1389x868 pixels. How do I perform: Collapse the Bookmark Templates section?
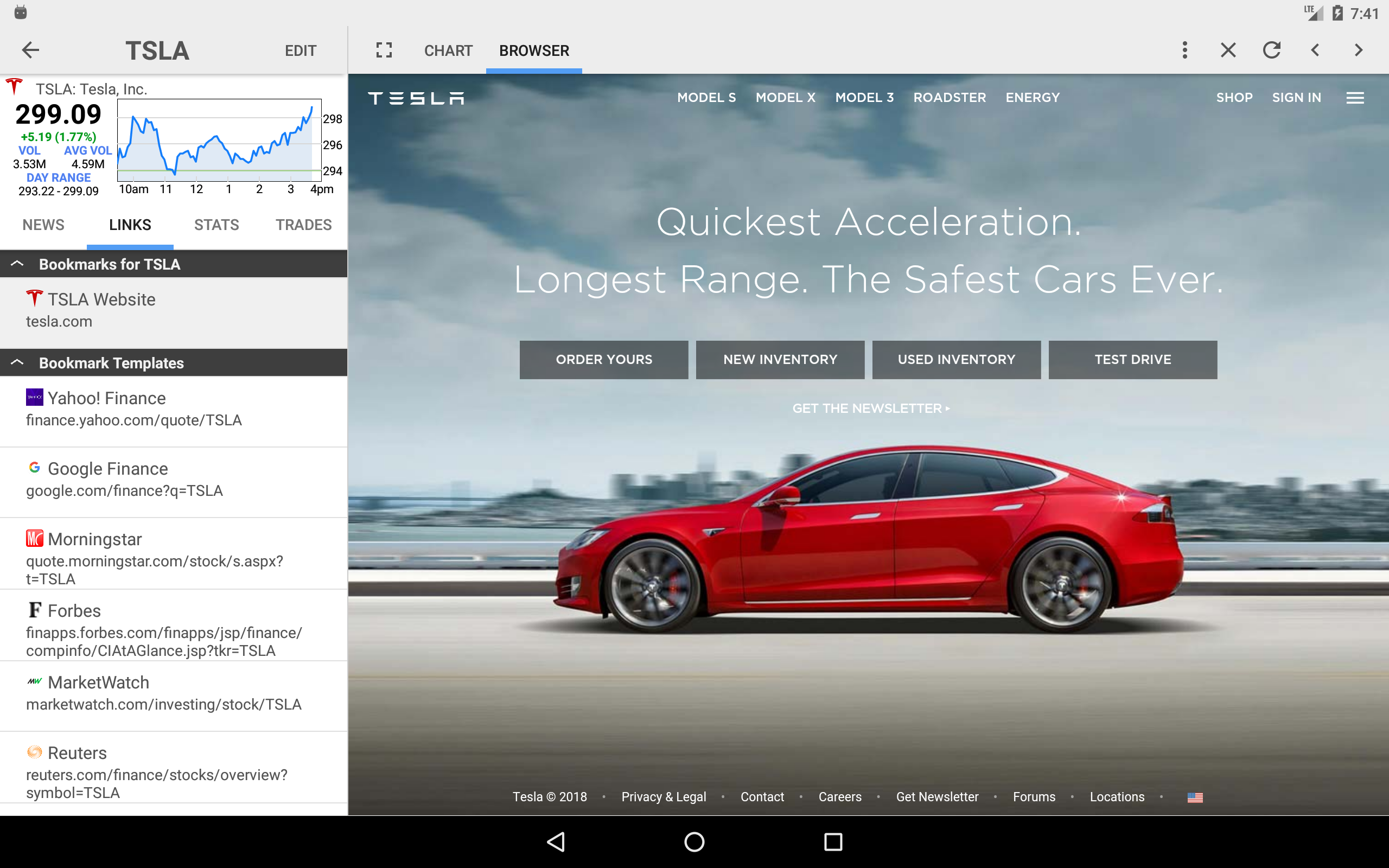pyautogui.click(x=173, y=363)
